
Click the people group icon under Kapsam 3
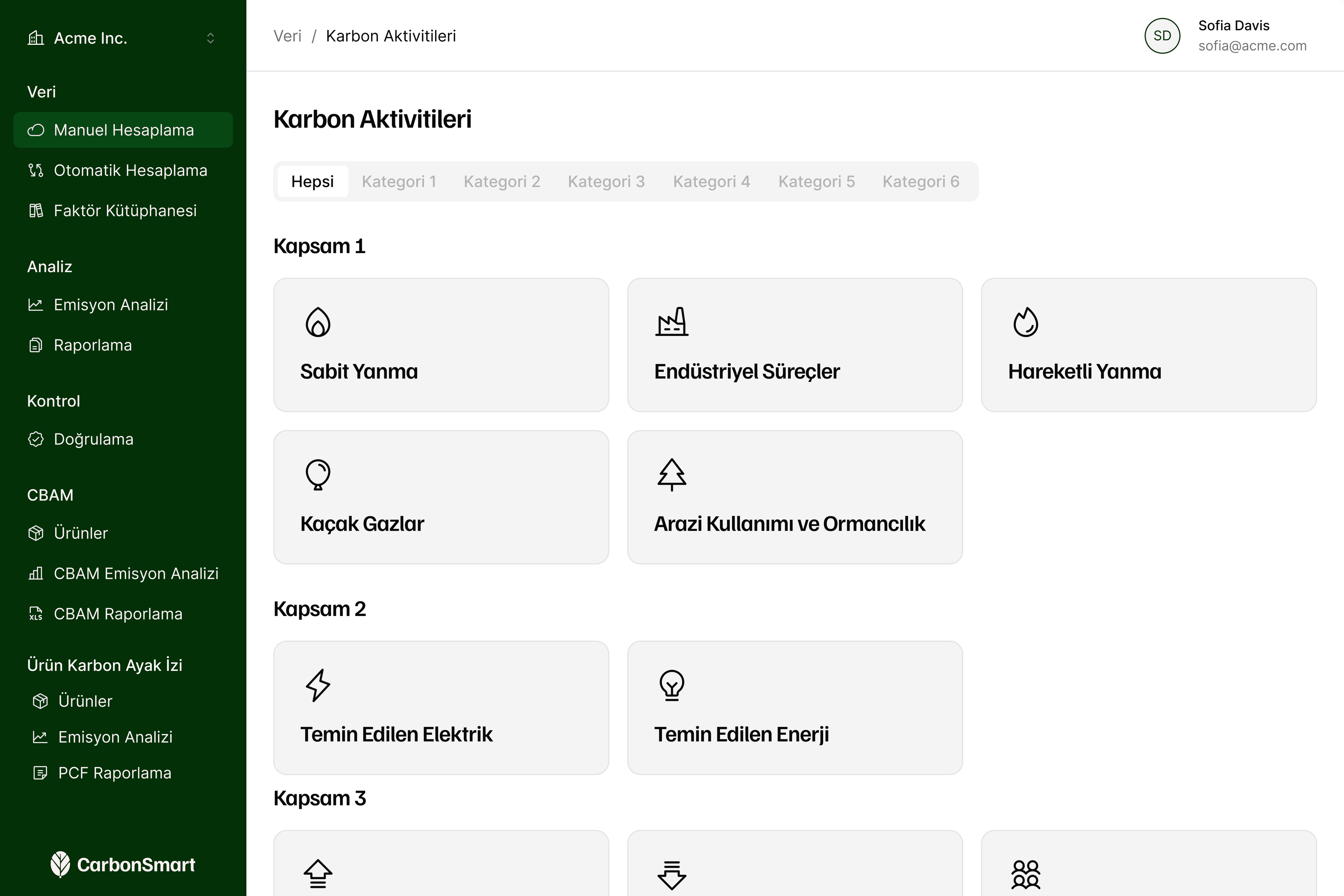[x=1026, y=875]
